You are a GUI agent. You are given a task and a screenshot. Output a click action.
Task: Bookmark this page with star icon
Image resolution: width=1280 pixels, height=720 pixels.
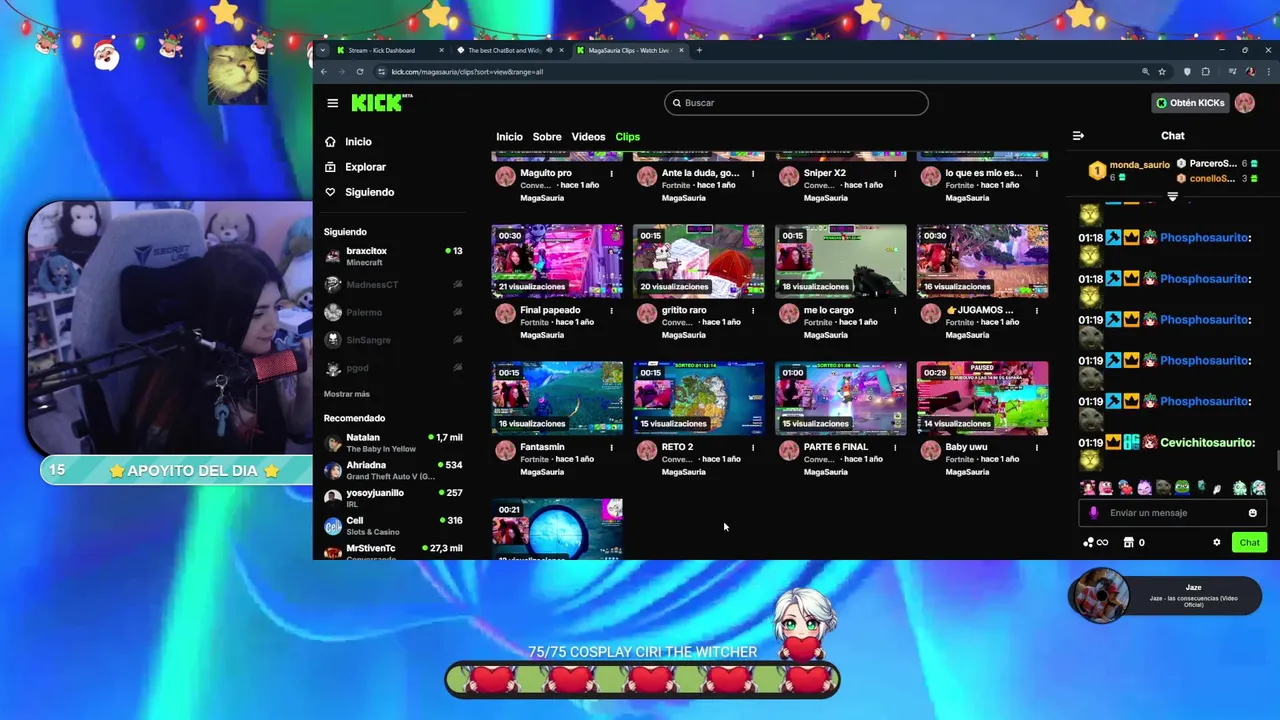point(1162,72)
